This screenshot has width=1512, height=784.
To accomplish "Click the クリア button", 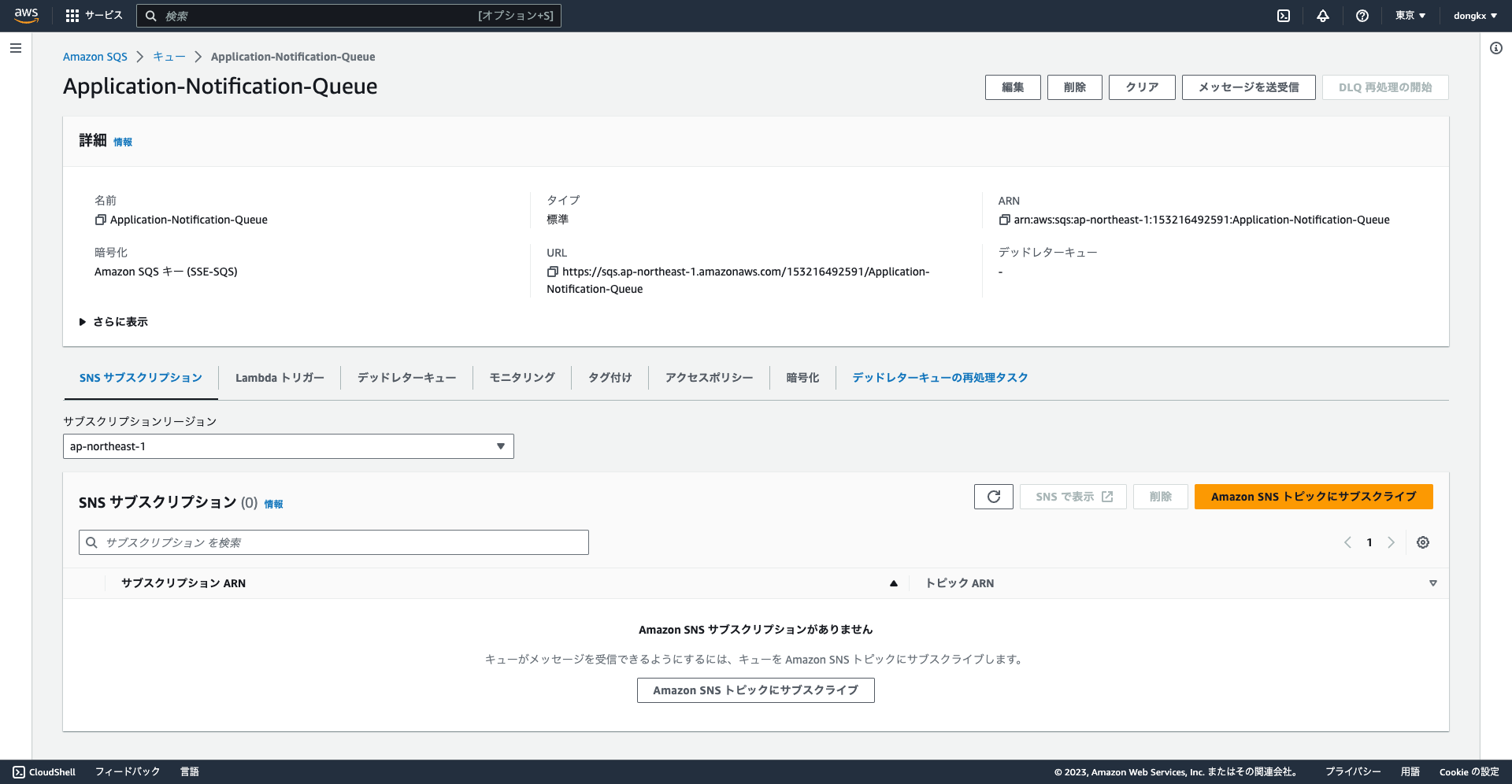I will coord(1142,87).
